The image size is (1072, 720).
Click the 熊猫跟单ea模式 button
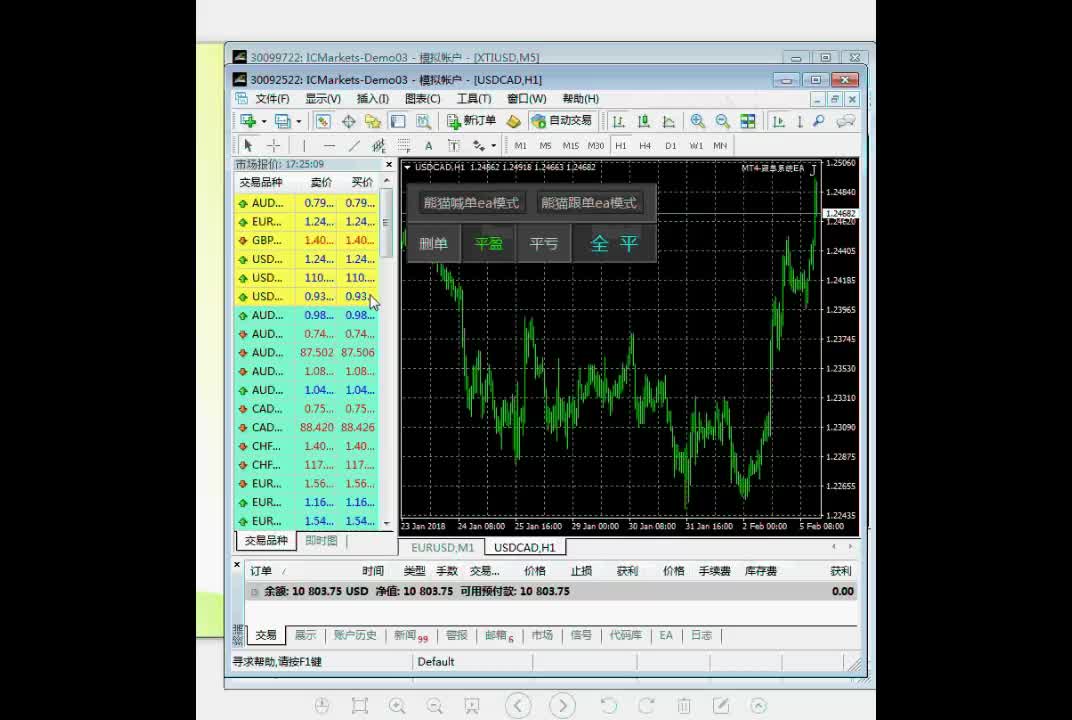(x=589, y=203)
